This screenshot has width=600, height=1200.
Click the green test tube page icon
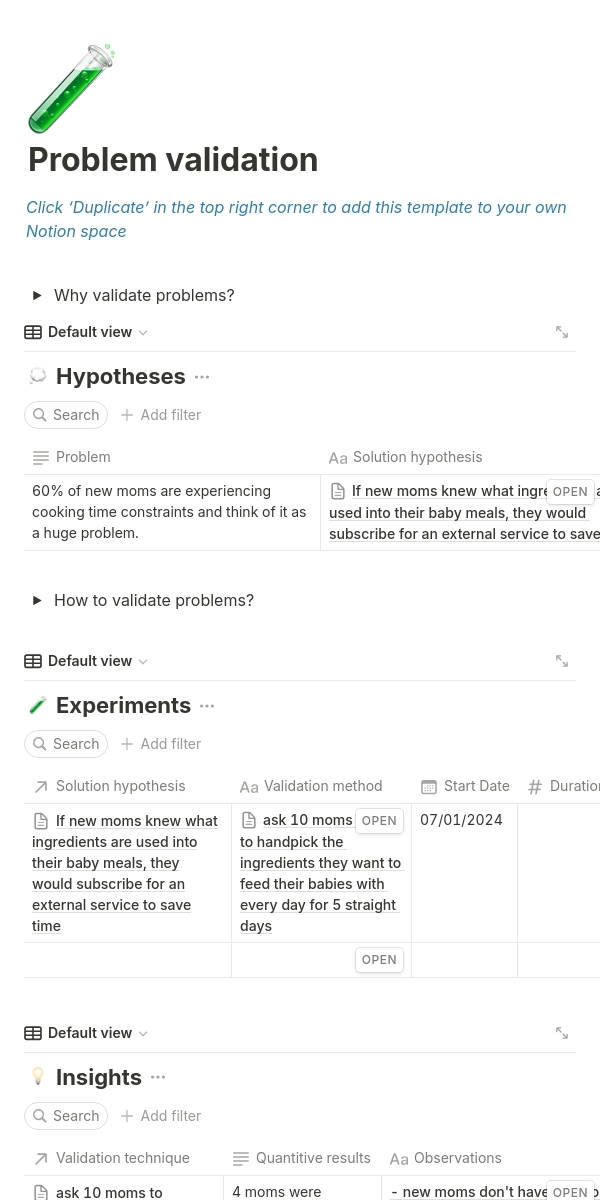click(71, 89)
